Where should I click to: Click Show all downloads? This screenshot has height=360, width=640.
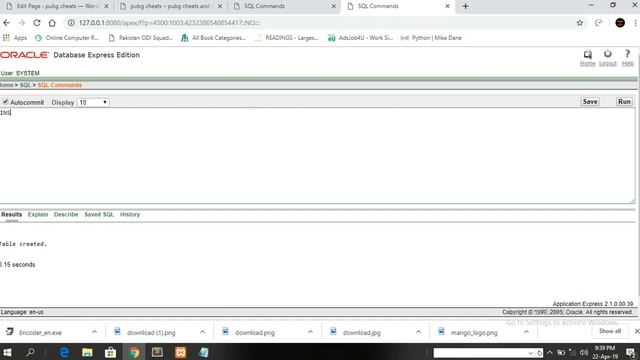[610, 331]
